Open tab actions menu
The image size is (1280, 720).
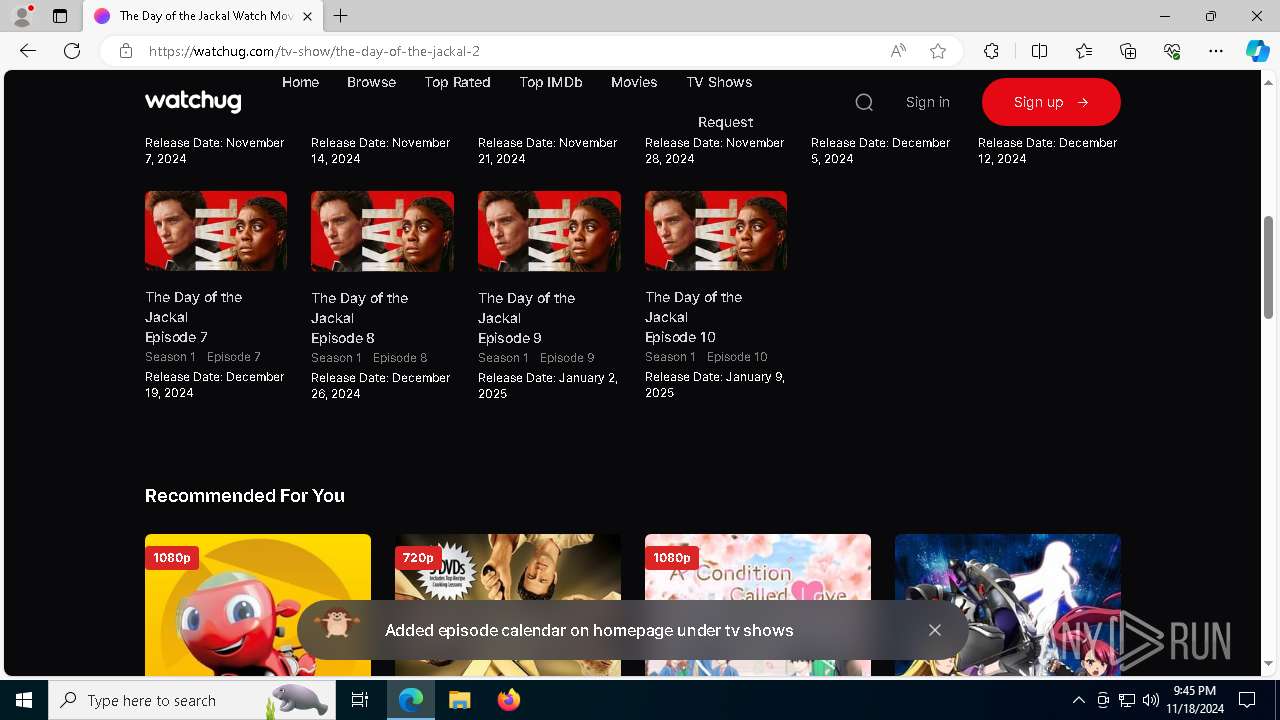coord(60,16)
